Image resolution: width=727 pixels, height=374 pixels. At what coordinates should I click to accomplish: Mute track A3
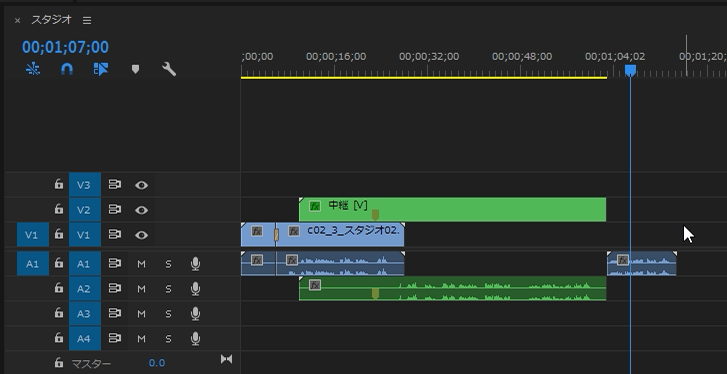tap(141, 314)
